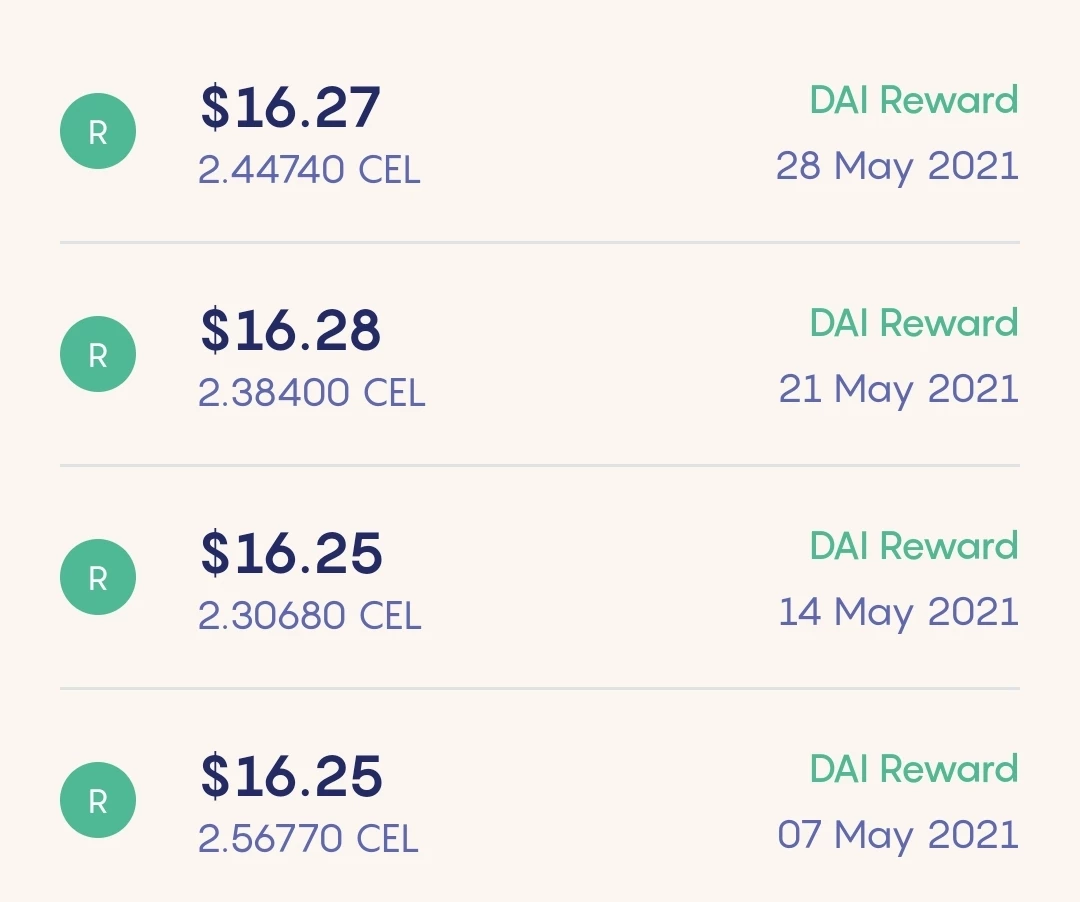The image size is (1080, 902).
Task: Select the 28 May 2021 date
Action: click(897, 167)
